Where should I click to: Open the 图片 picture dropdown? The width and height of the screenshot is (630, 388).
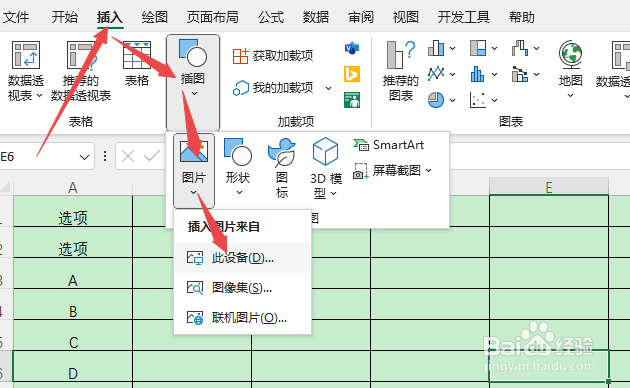[194, 171]
